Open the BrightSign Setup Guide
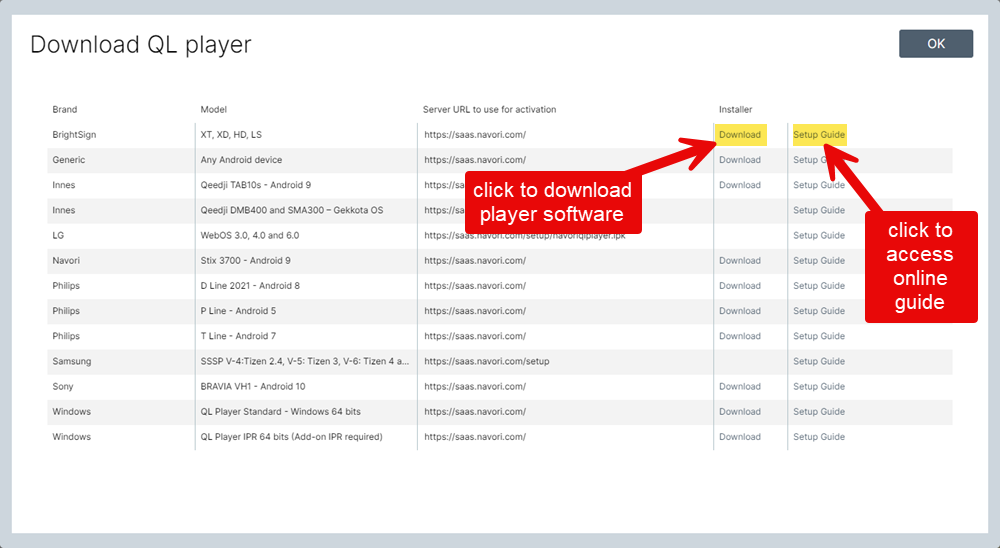1000x548 pixels. point(819,135)
